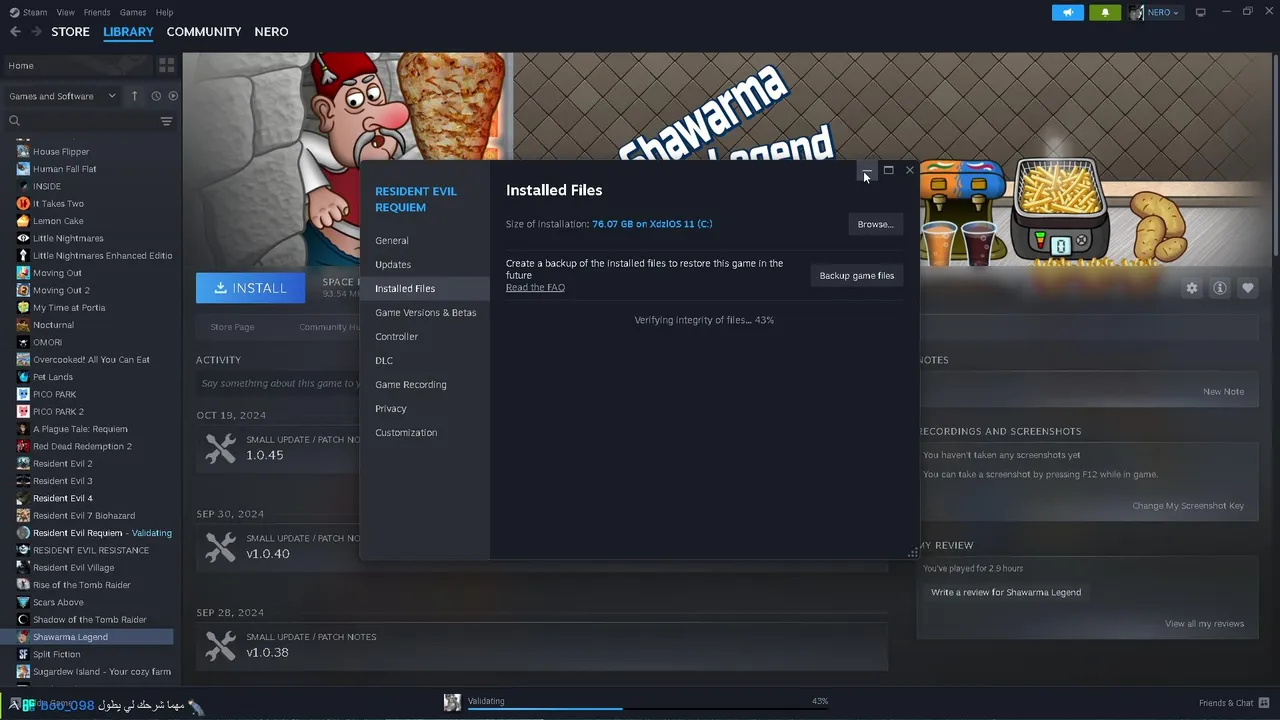
Task: Click the library search field
Action: pyautogui.click(x=80, y=121)
